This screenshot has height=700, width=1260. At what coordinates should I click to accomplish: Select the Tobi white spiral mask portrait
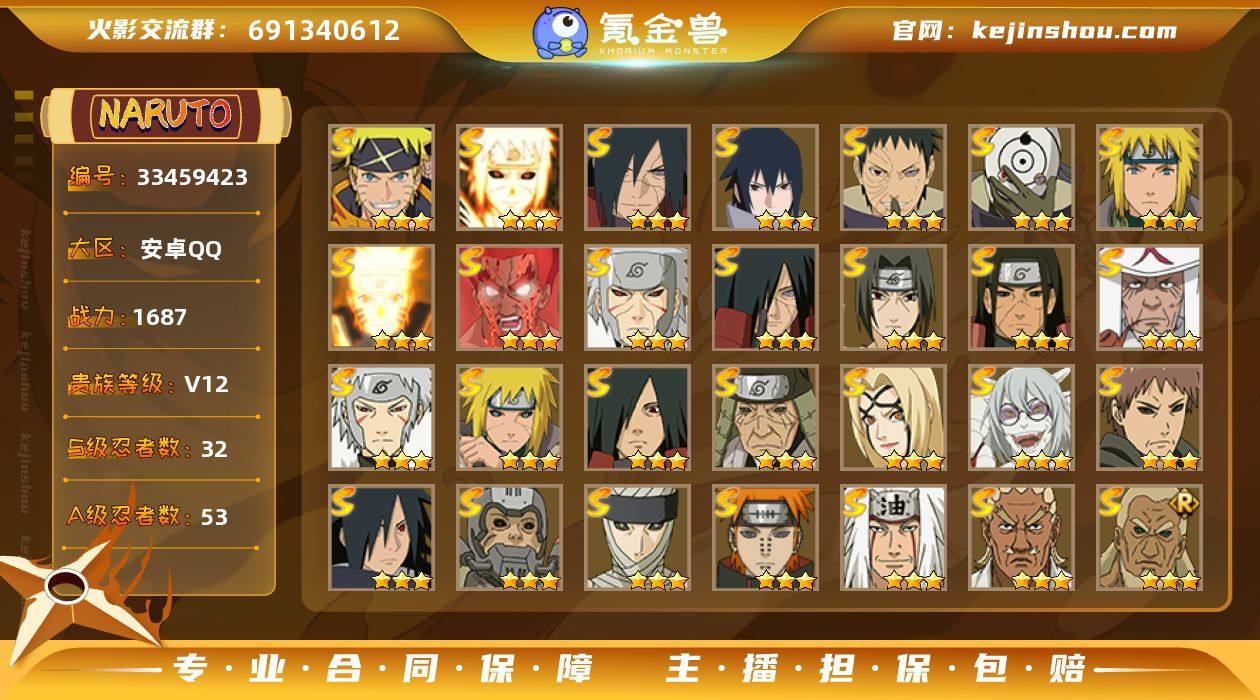1021,177
